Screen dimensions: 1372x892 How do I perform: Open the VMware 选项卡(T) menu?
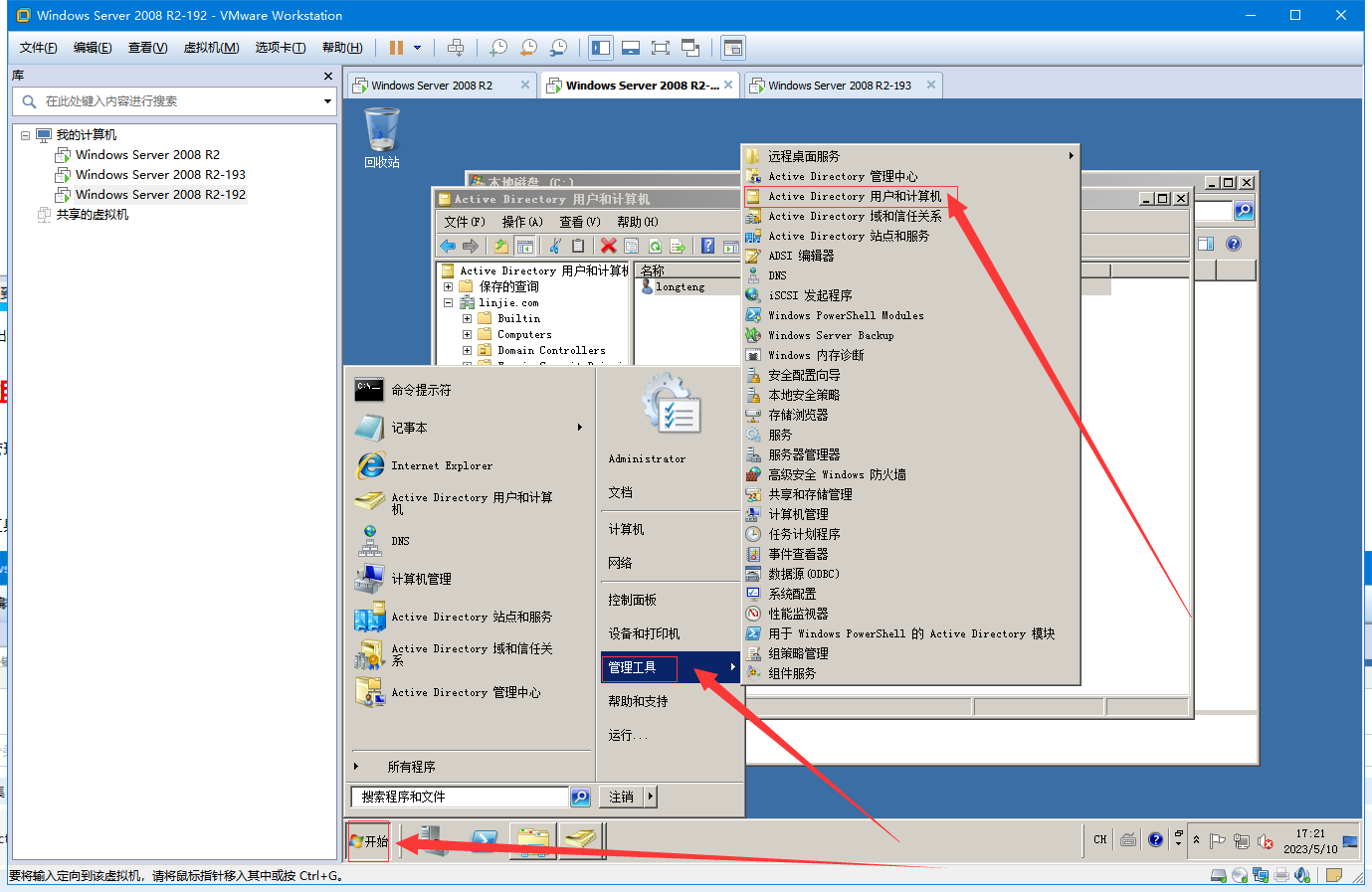pyautogui.click(x=280, y=48)
